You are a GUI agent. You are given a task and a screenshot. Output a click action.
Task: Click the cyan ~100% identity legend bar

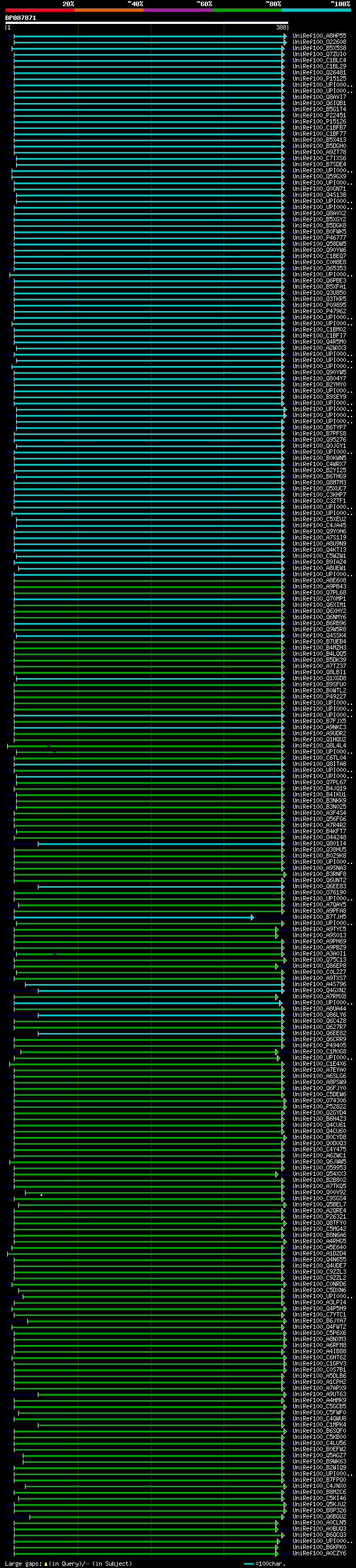[316, 10]
